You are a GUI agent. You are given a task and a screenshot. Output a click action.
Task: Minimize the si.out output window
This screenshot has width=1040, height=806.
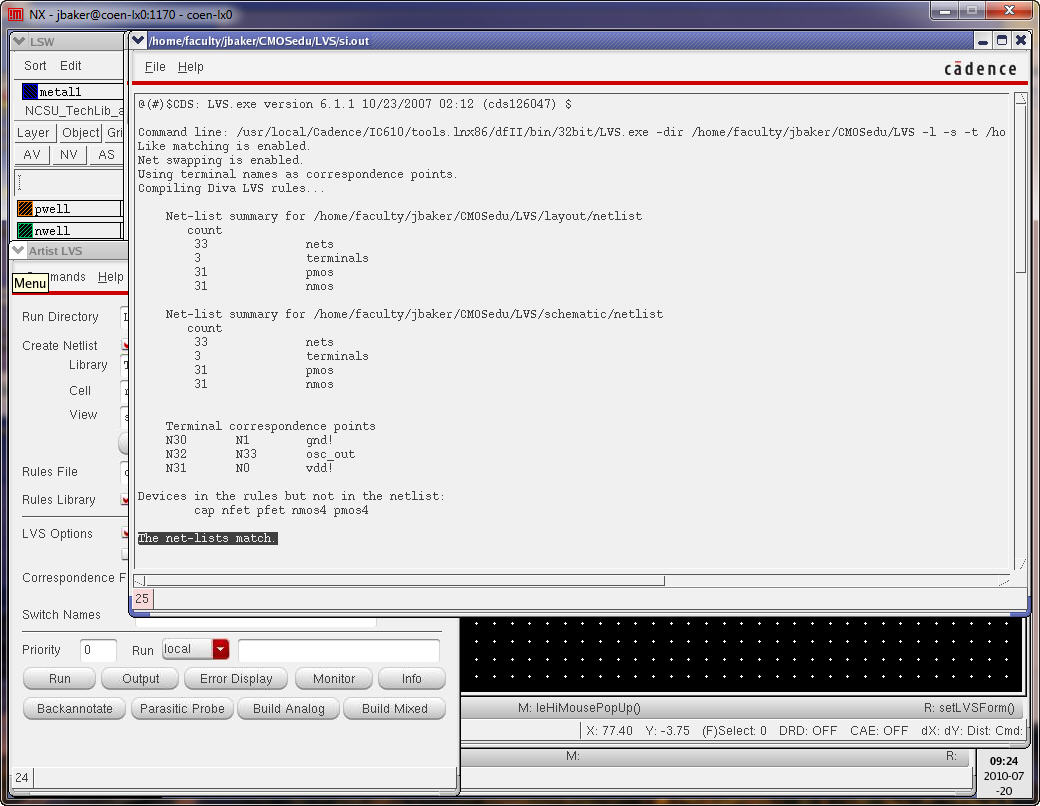point(983,40)
